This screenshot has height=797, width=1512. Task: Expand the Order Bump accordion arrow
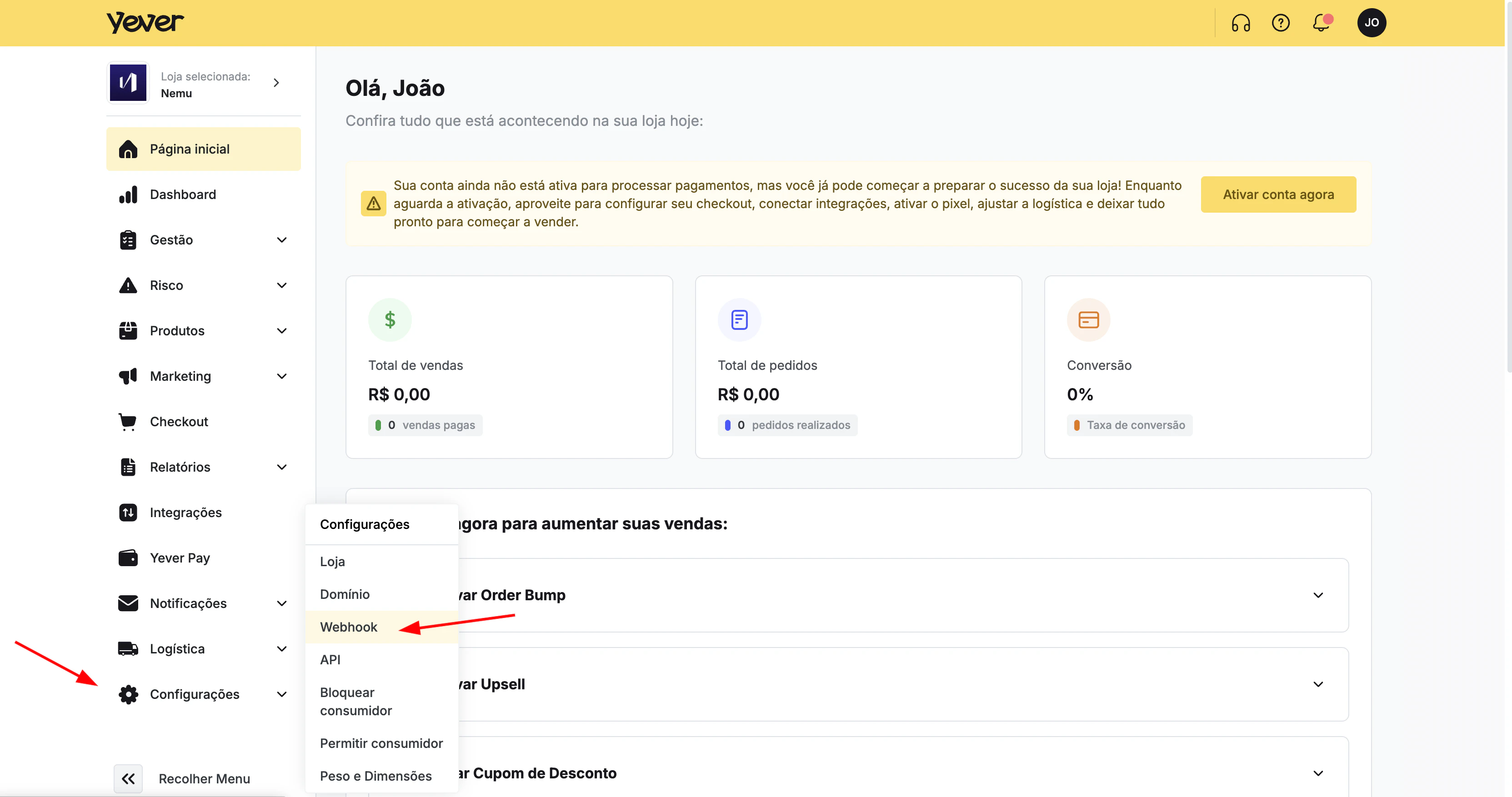pos(1318,595)
